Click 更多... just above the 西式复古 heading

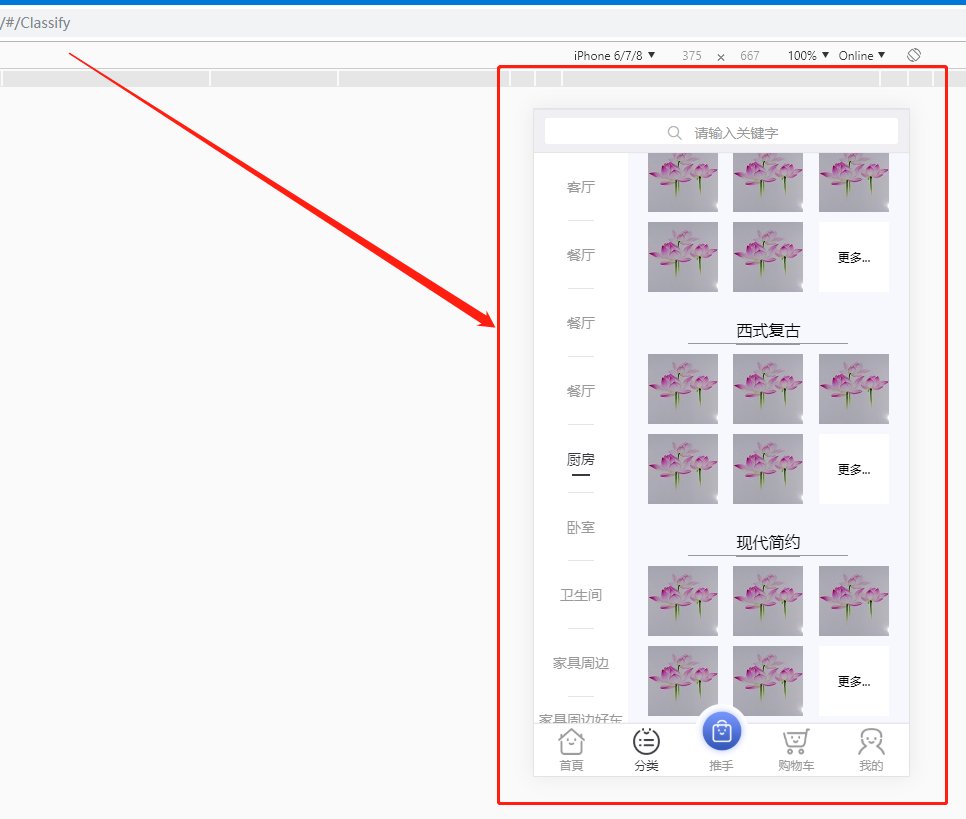pyautogui.click(x=854, y=257)
